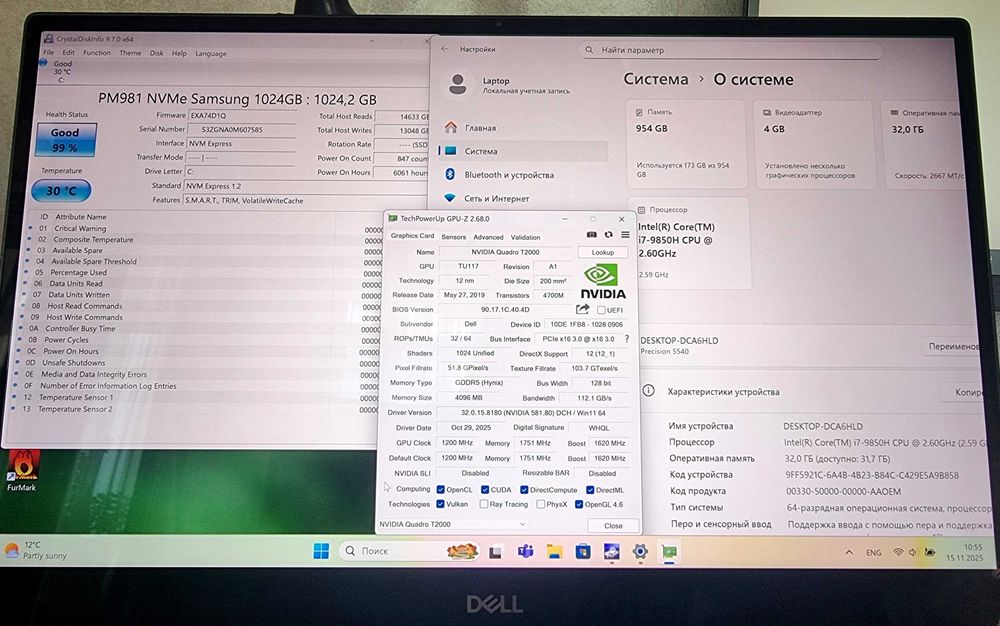This screenshot has height=626, width=1000.
Task: Enable the PhysX checkbox
Action: click(x=540, y=504)
